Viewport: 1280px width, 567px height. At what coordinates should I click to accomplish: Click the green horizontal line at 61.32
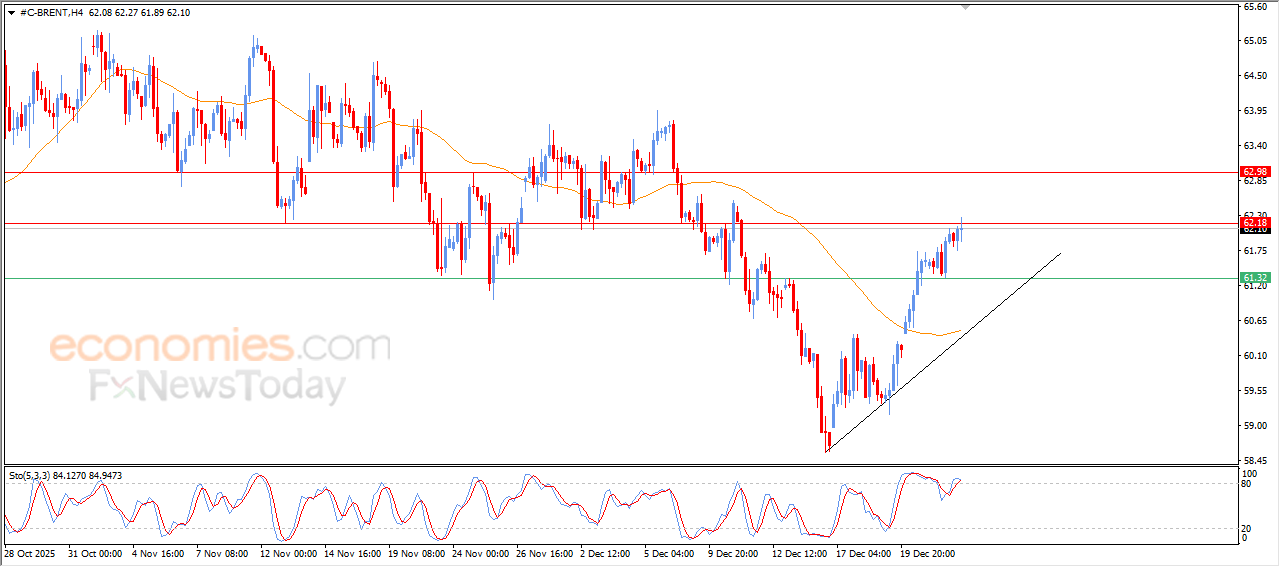(x=620, y=278)
